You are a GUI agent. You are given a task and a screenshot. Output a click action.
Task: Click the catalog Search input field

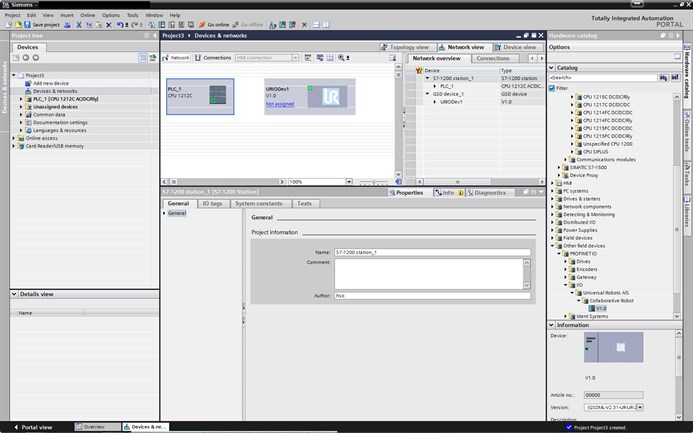point(603,78)
